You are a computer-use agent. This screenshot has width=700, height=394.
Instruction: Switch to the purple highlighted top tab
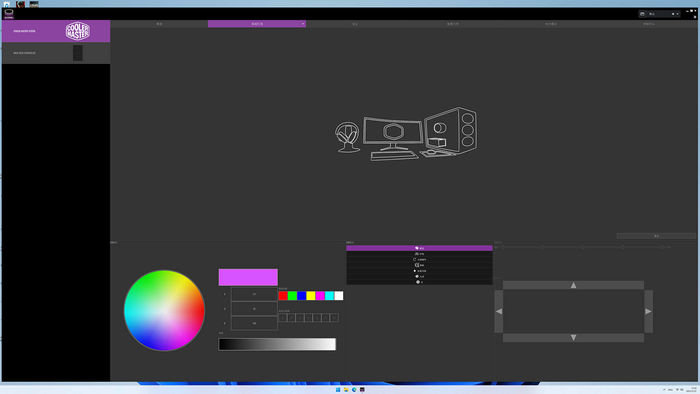[x=257, y=24]
